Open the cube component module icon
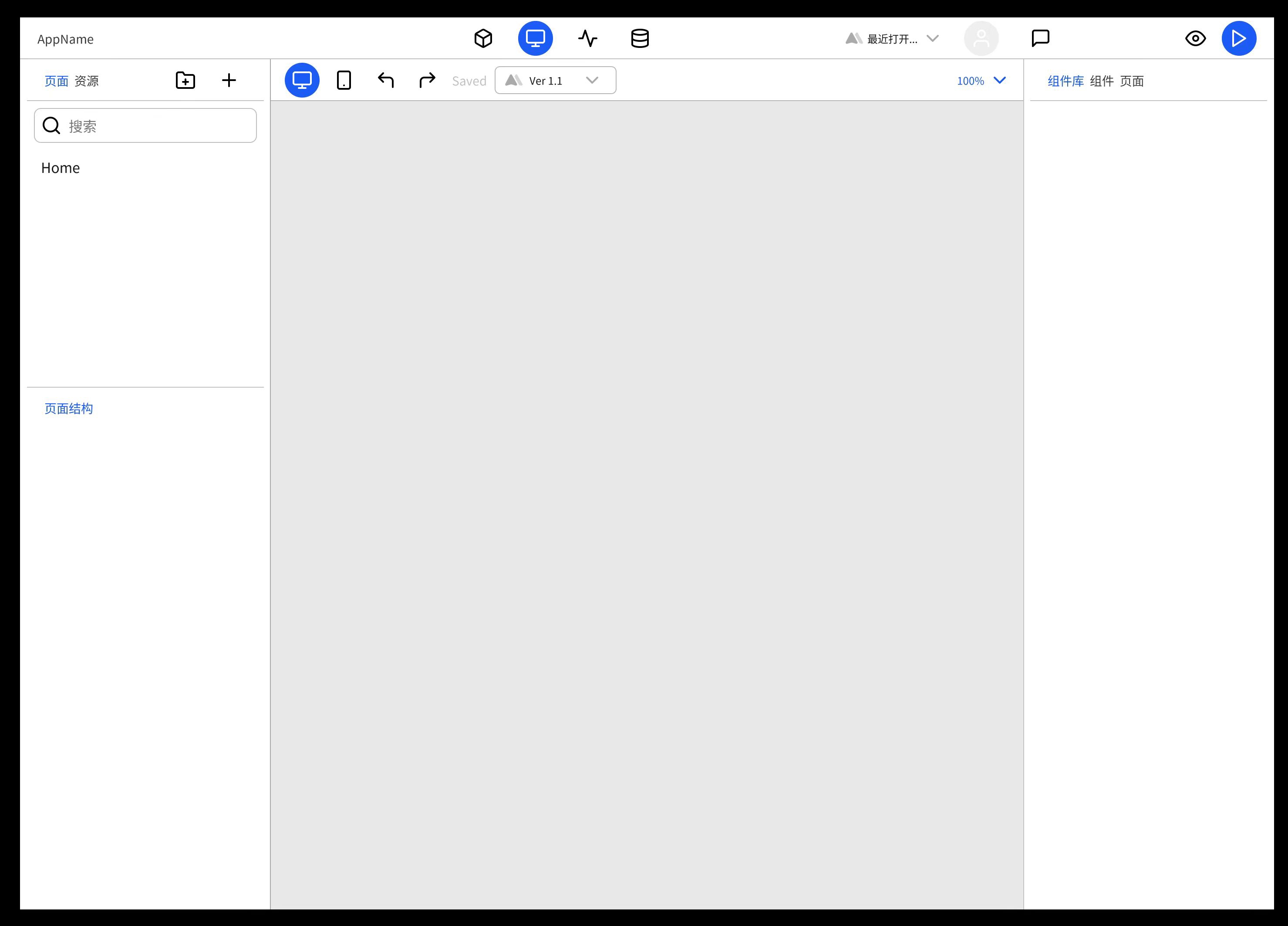This screenshot has width=1288, height=926. tap(483, 39)
